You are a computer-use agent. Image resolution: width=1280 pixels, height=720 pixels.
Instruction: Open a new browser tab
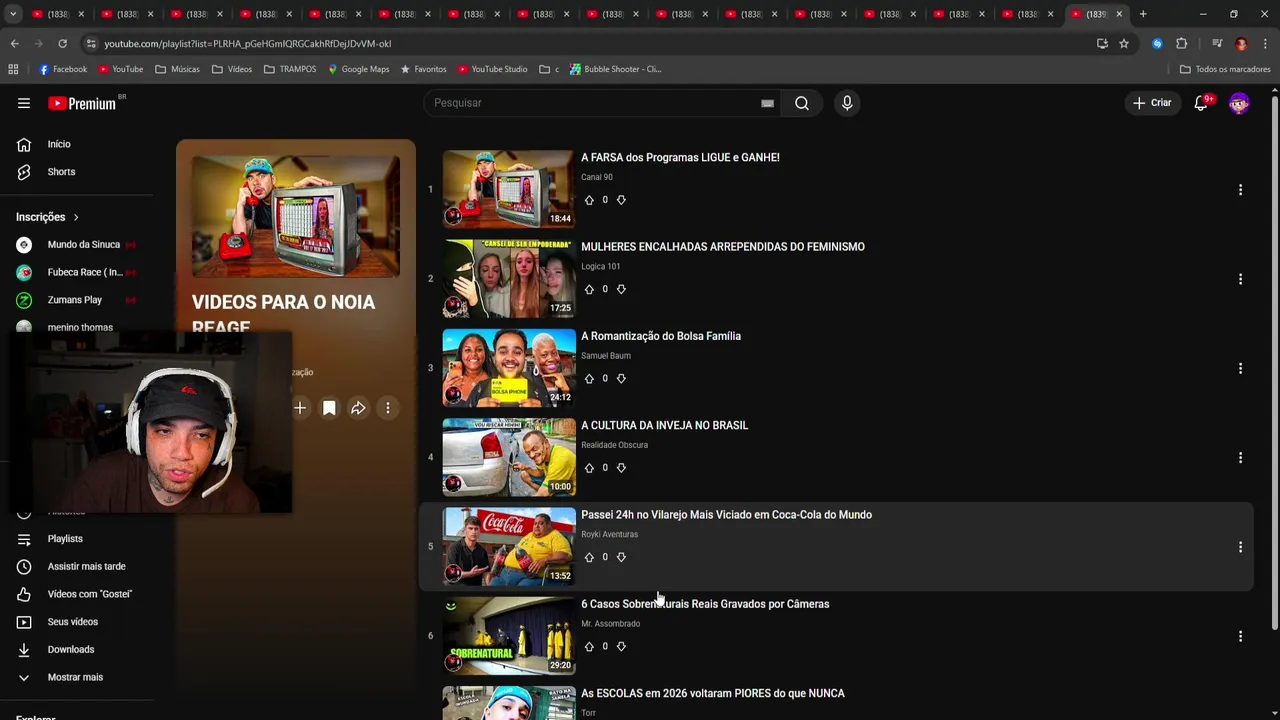pyautogui.click(x=1143, y=14)
